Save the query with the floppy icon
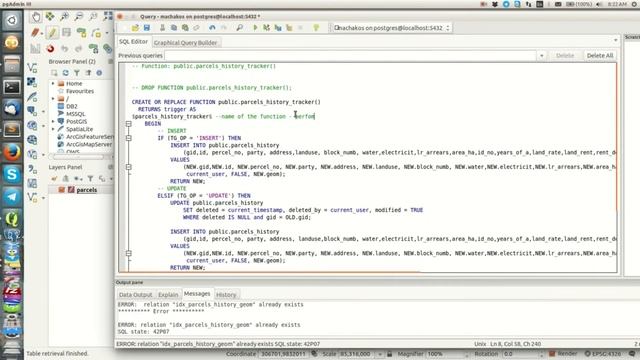 click(x=147, y=28)
